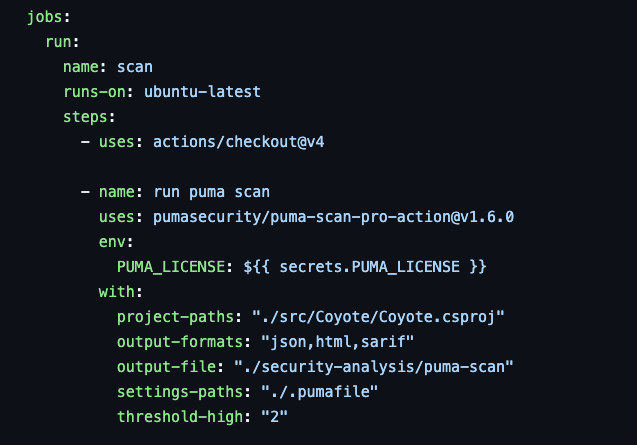This screenshot has height=445, width=637.
Task: Click the "project-paths" key
Action: coord(175,317)
